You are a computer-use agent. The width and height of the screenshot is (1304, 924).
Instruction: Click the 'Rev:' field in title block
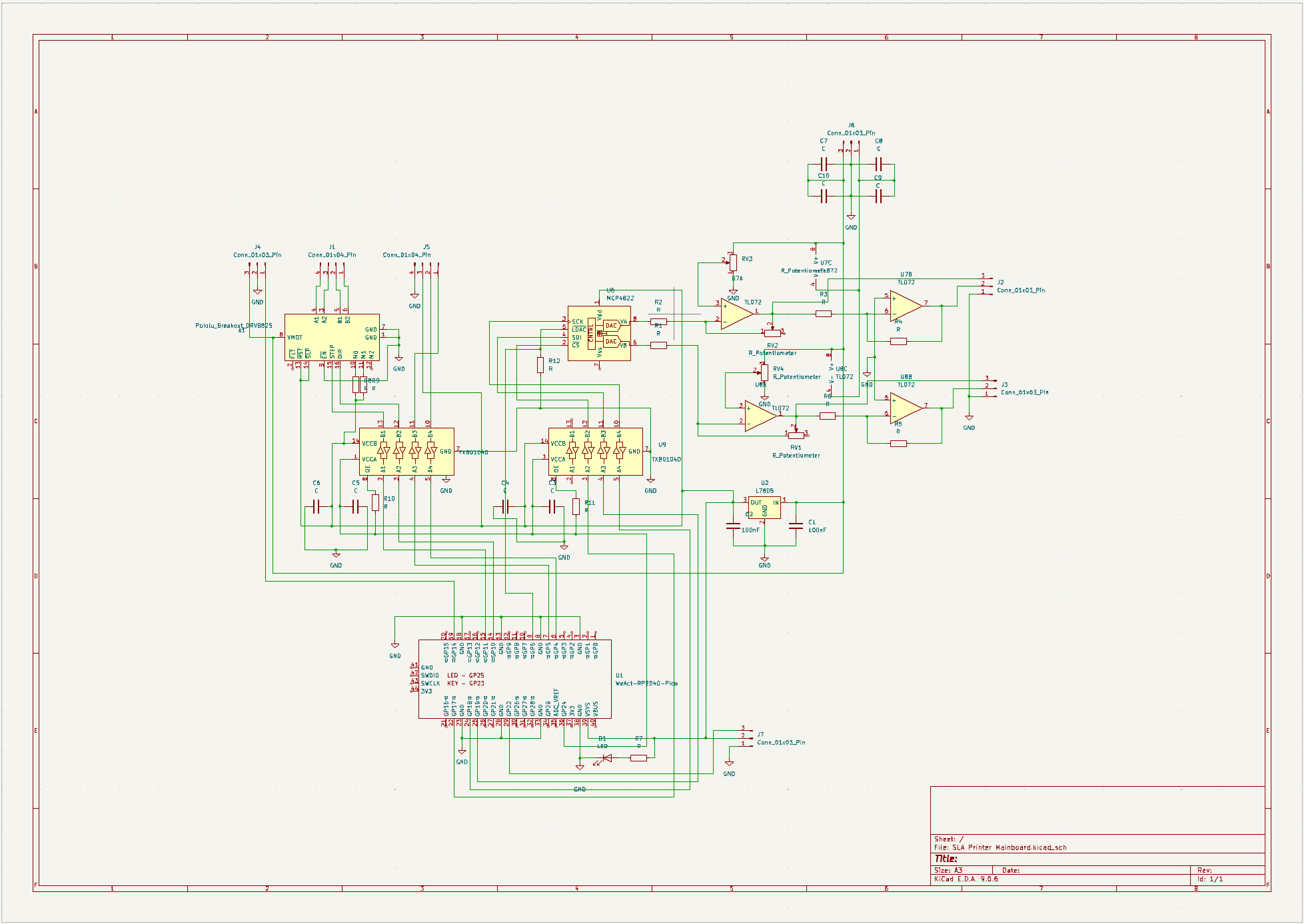click(1205, 871)
